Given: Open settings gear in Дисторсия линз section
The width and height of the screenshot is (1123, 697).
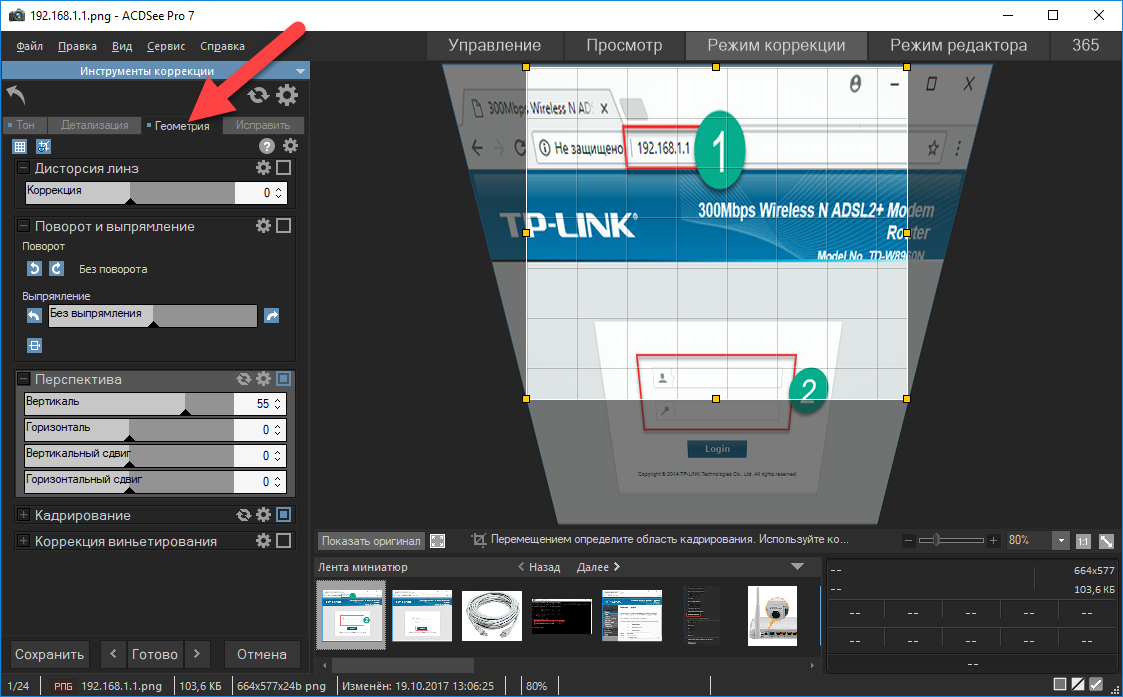Looking at the screenshot, I should click(x=264, y=168).
